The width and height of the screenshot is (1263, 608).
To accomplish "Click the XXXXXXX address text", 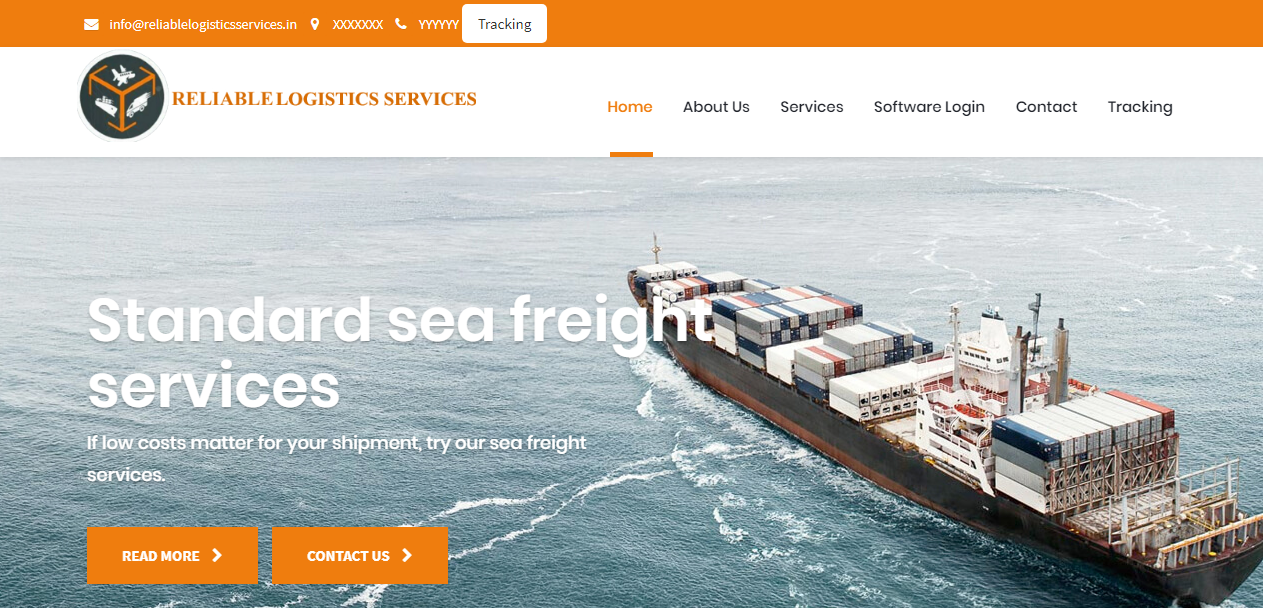I will pyautogui.click(x=357, y=24).
